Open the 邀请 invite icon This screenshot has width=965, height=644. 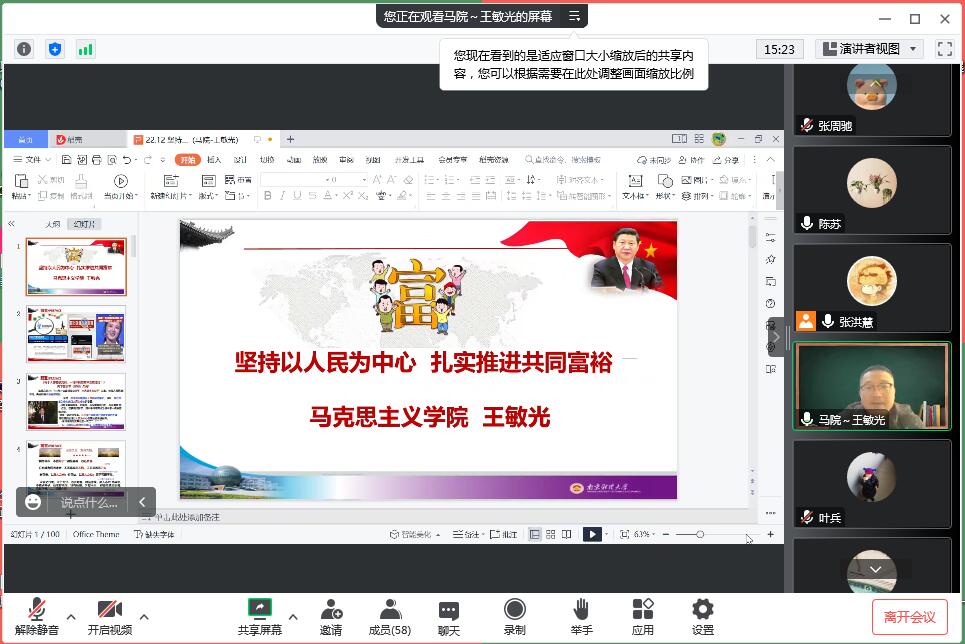[x=331, y=616]
